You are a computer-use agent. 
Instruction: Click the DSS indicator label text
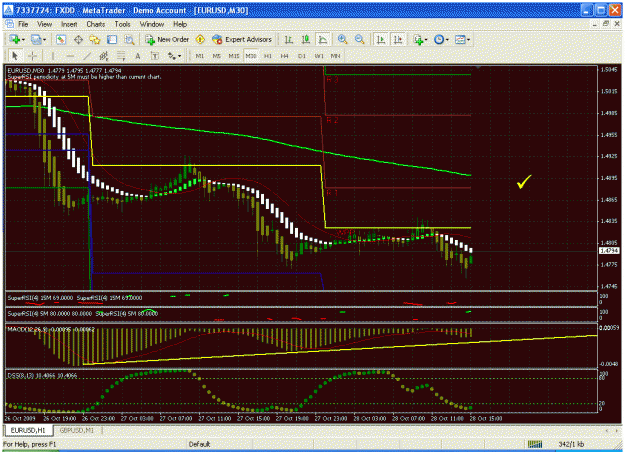[42, 375]
